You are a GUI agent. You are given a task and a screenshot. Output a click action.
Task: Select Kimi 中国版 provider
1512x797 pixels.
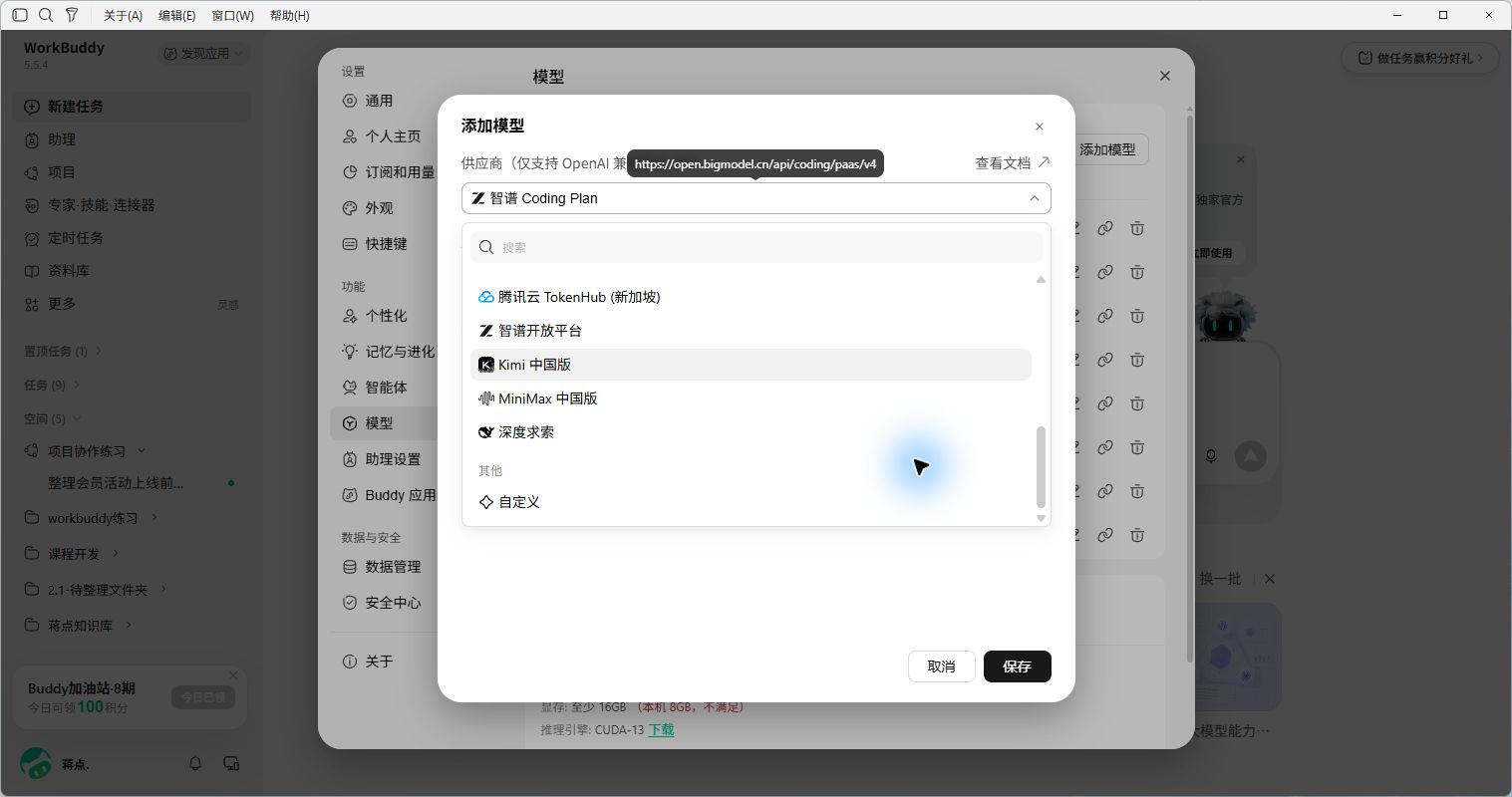click(751, 365)
